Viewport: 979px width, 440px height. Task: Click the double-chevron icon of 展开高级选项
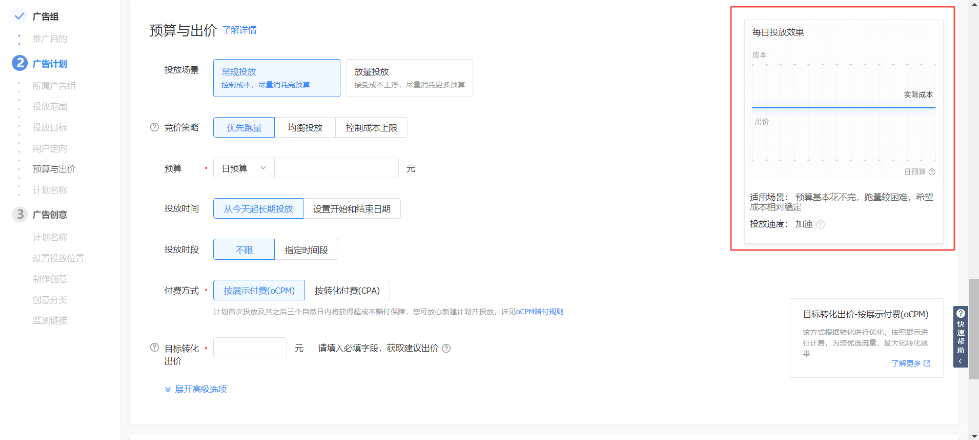167,389
